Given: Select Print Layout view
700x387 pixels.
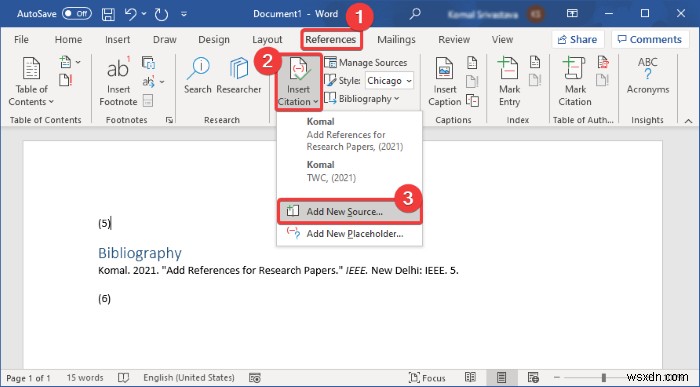Looking at the screenshot, I should pos(501,378).
